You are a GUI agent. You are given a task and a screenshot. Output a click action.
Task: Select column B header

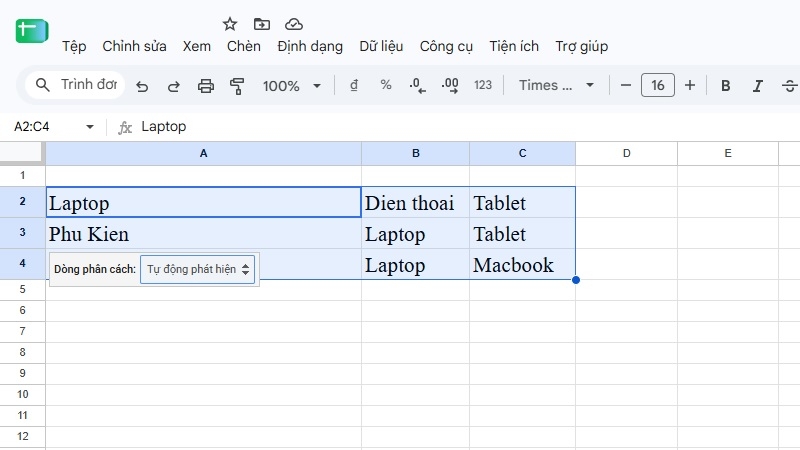click(x=415, y=154)
